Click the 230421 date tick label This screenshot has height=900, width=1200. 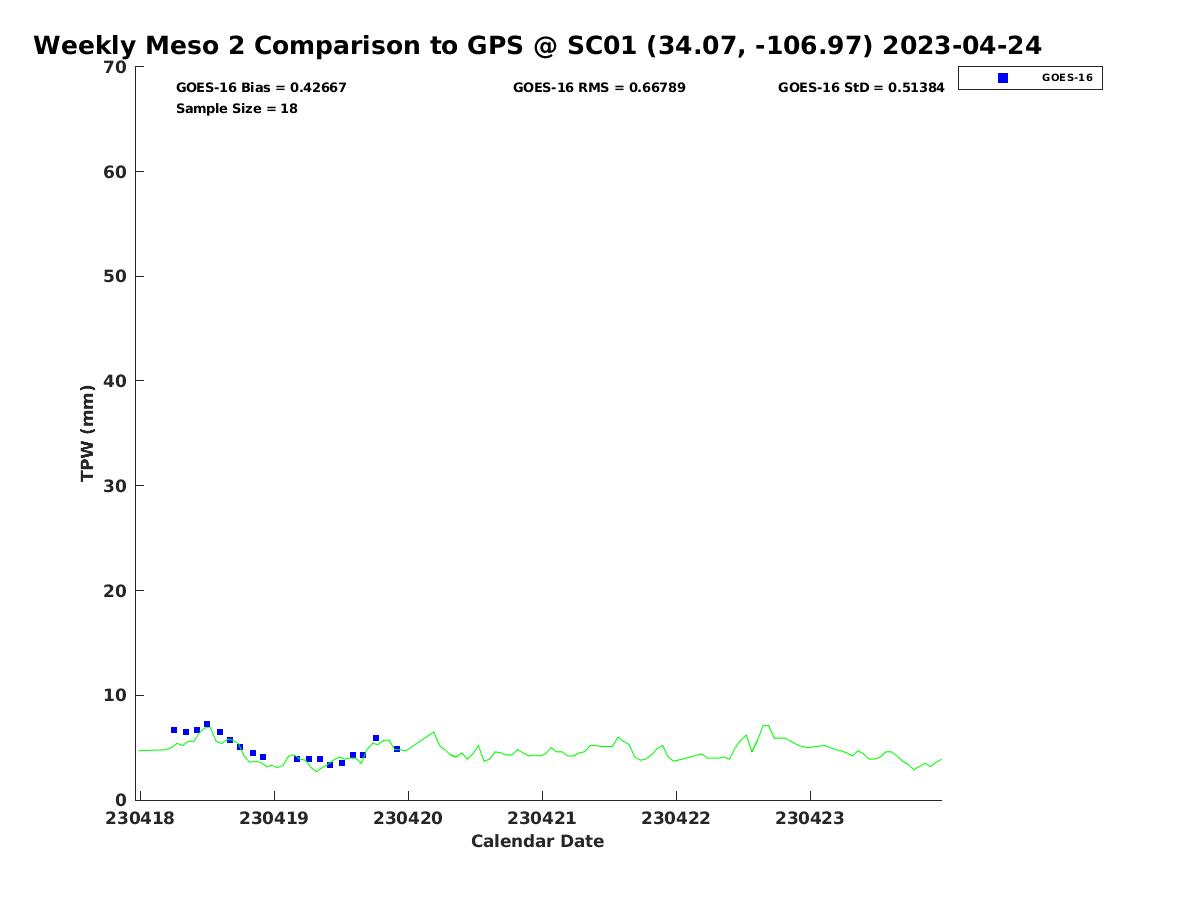[x=542, y=818]
